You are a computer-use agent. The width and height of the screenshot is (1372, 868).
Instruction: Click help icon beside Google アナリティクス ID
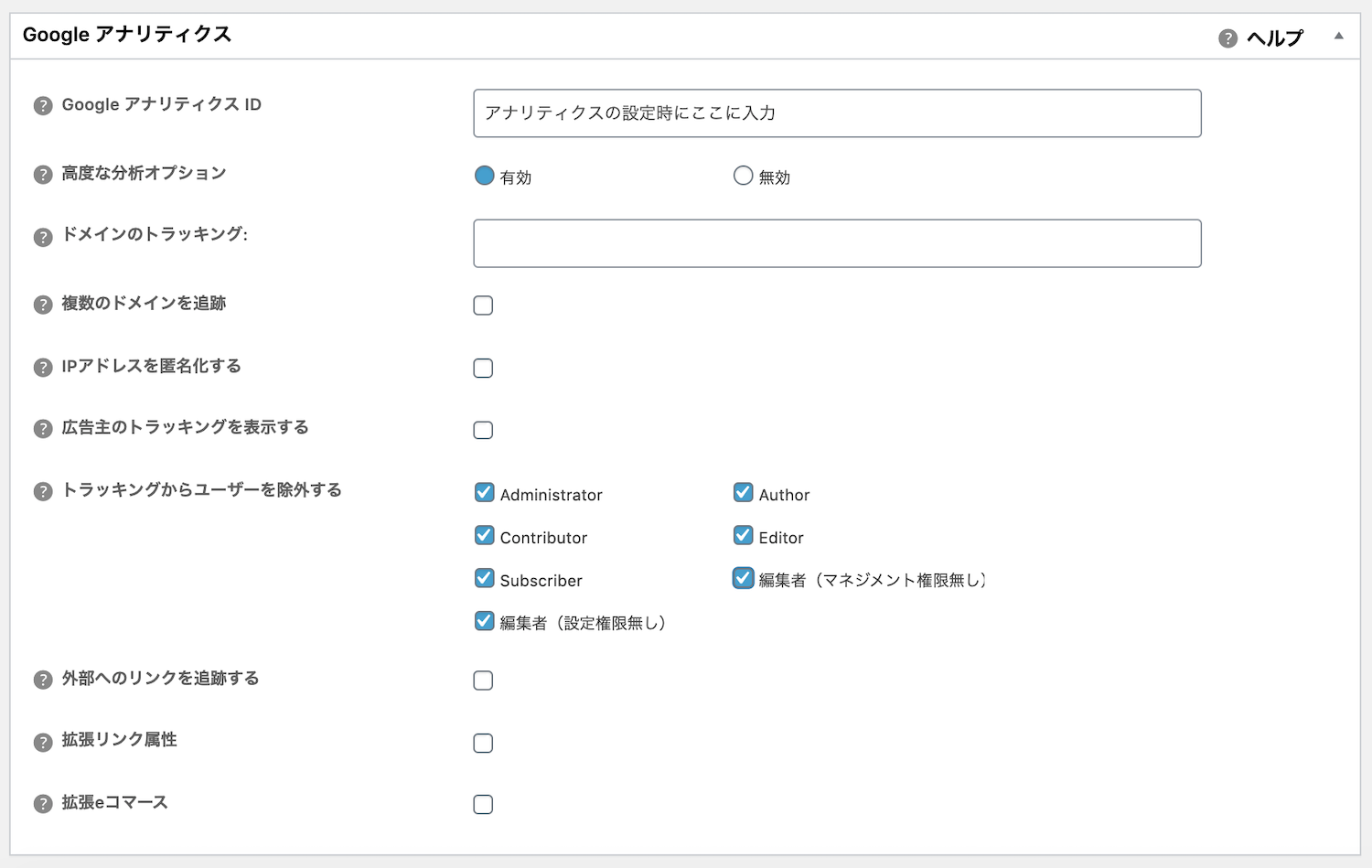[x=43, y=106]
